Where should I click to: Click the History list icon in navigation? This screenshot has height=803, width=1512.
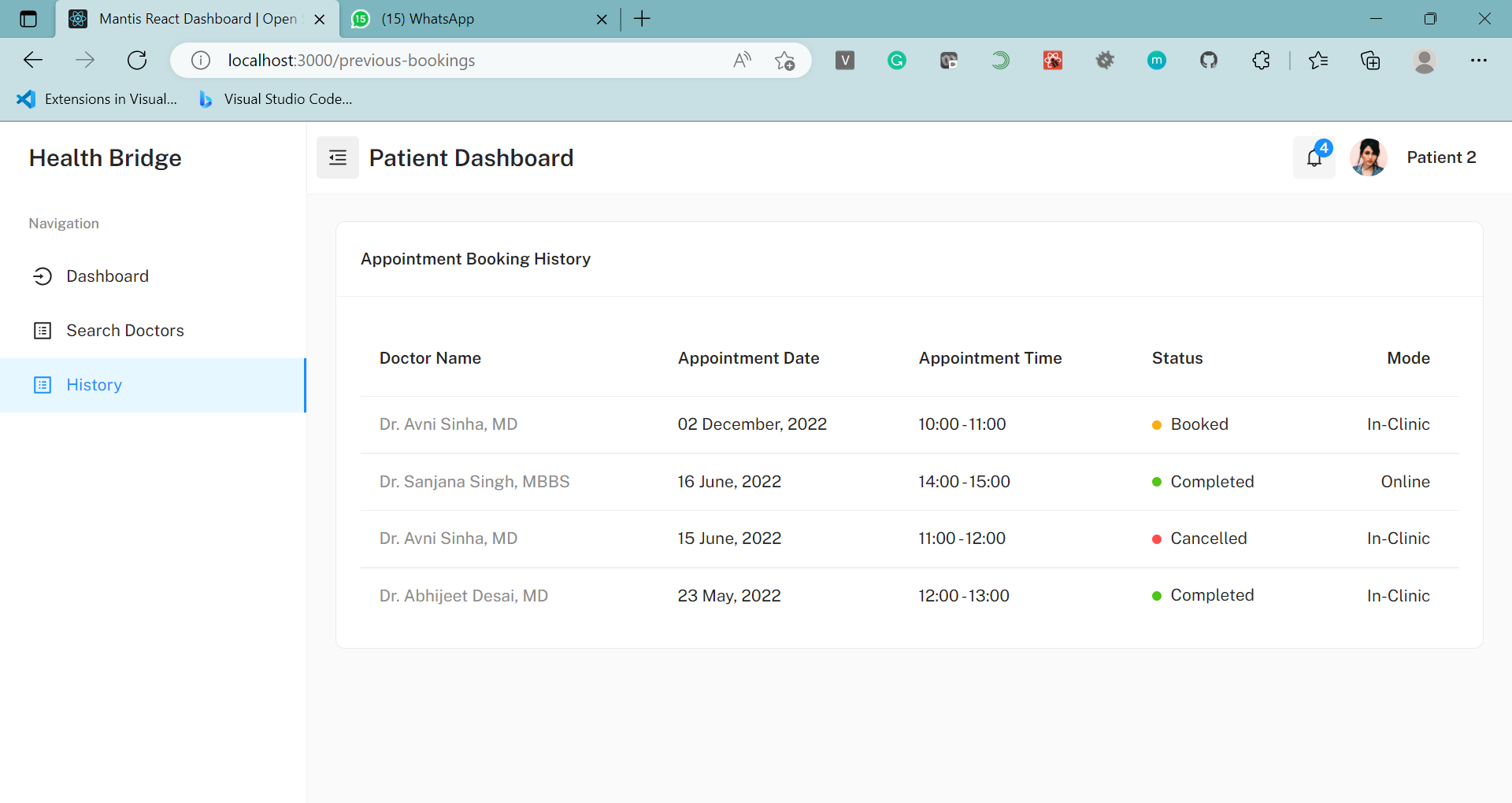click(x=43, y=385)
